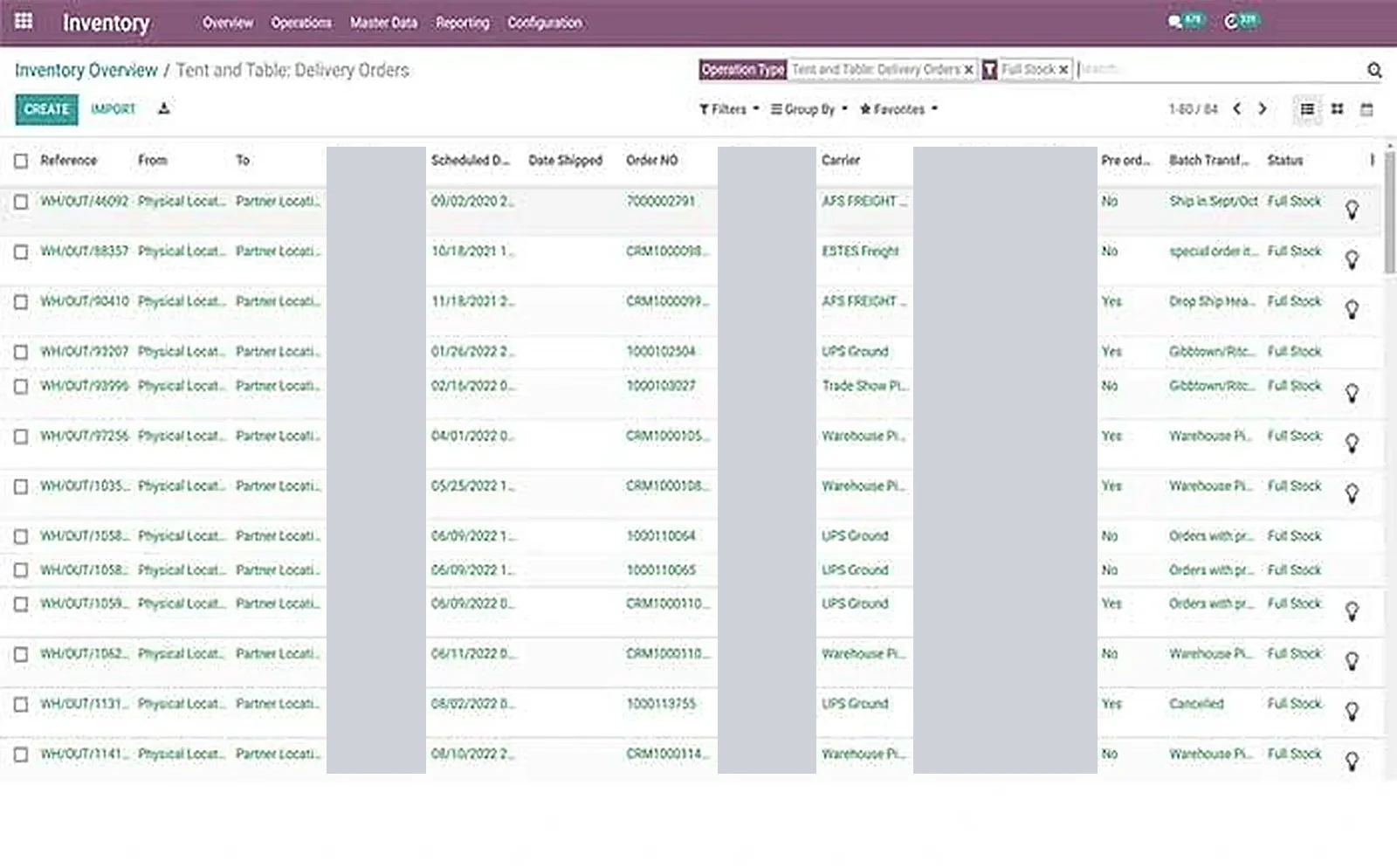Viewport: 1397px width, 868px height.
Task: Go to next page arrow
Action: (1262, 108)
